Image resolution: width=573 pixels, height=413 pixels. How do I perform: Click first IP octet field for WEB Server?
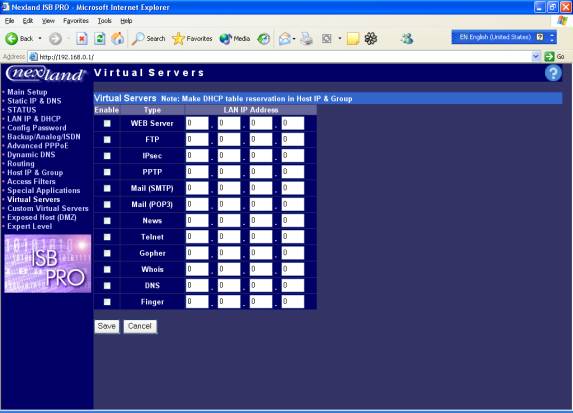[197, 123]
